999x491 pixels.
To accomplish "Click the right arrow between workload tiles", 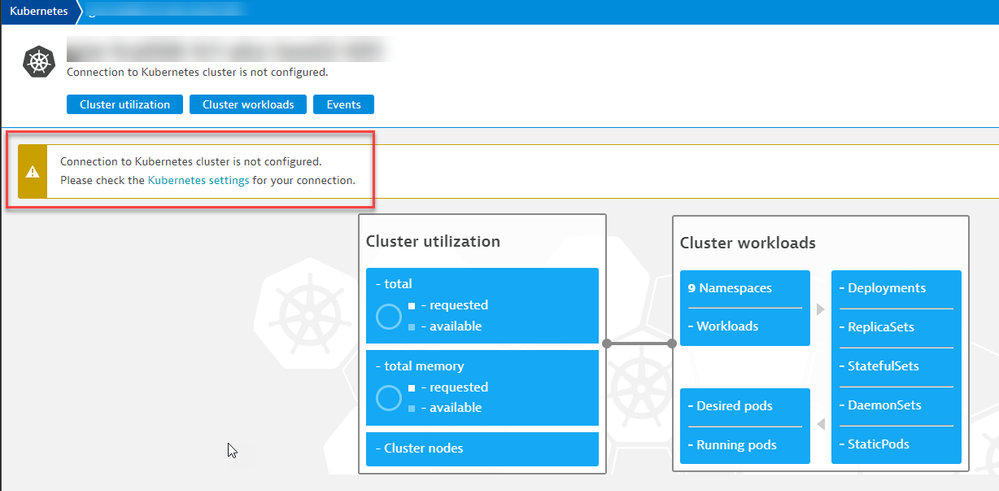I will 821,309.
